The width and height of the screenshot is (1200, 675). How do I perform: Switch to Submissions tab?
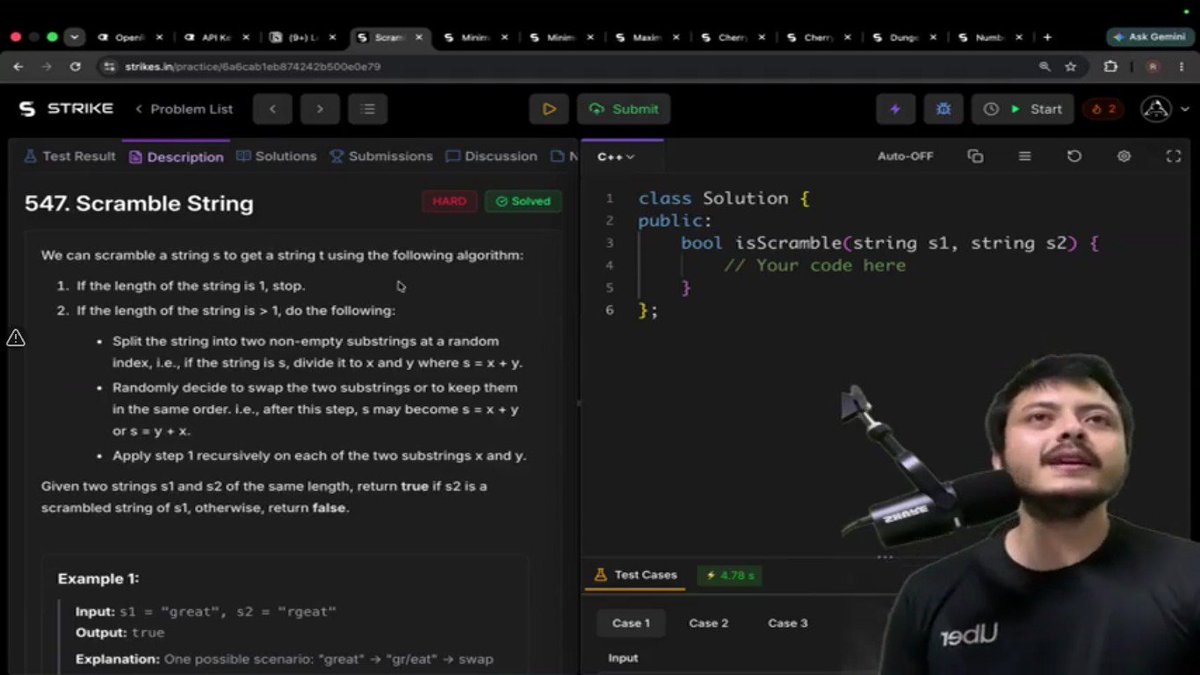tap(381, 156)
